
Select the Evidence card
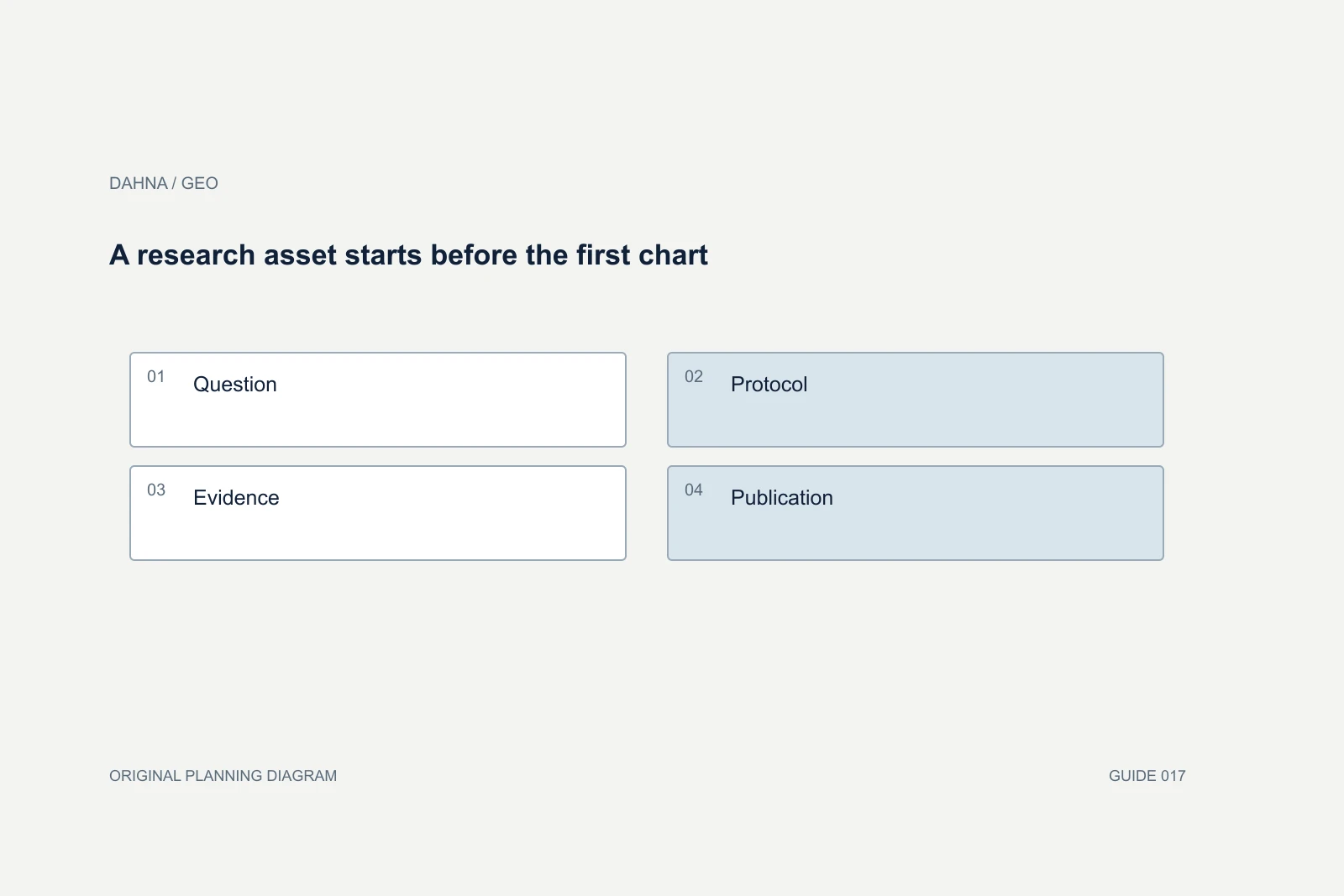tap(378, 513)
